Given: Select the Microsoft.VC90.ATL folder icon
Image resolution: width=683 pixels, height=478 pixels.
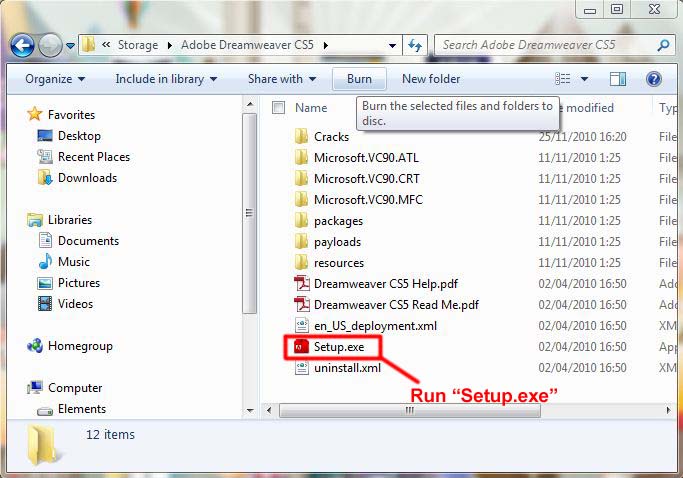Looking at the screenshot, I should [301, 157].
